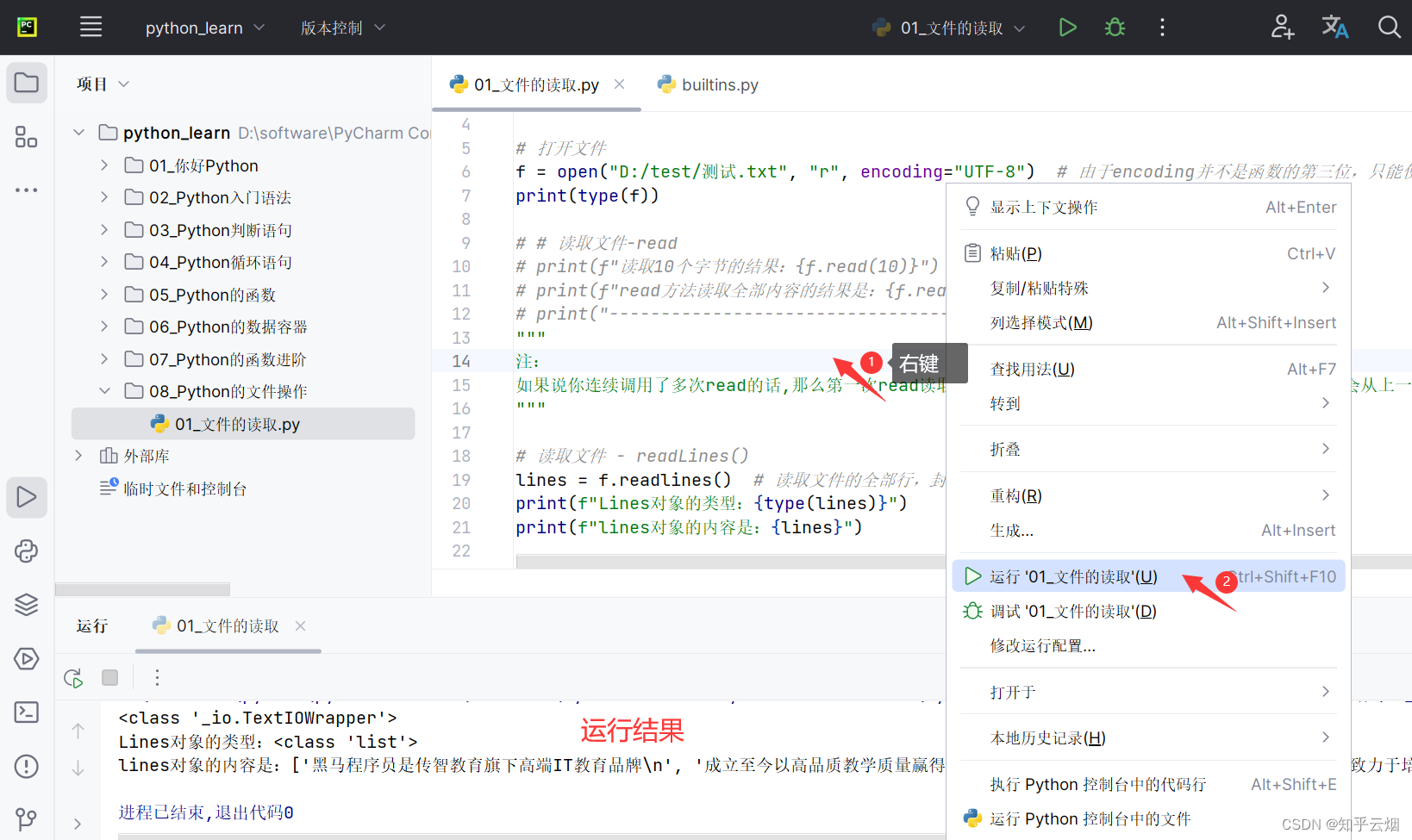Toggle the Project tool window folder icon
Screen dimensions: 1412x840
tap(27, 83)
